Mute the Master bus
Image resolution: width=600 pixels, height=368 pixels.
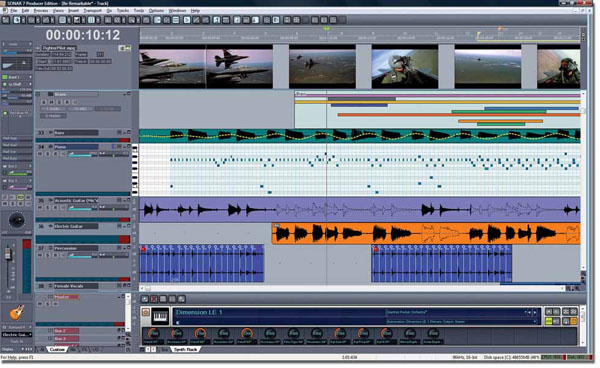coord(41,304)
